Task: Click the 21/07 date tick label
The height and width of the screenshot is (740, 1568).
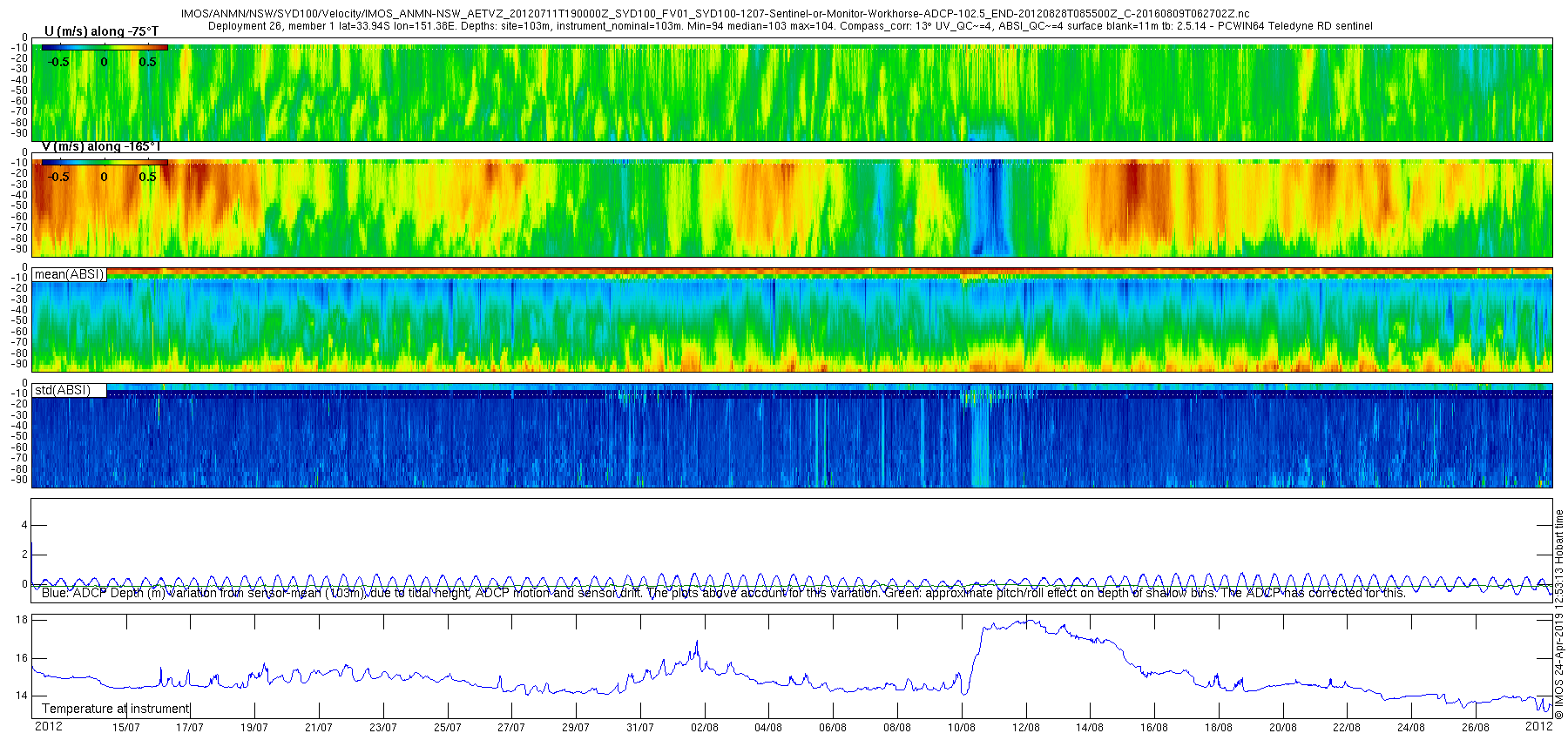Action: [319, 728]
